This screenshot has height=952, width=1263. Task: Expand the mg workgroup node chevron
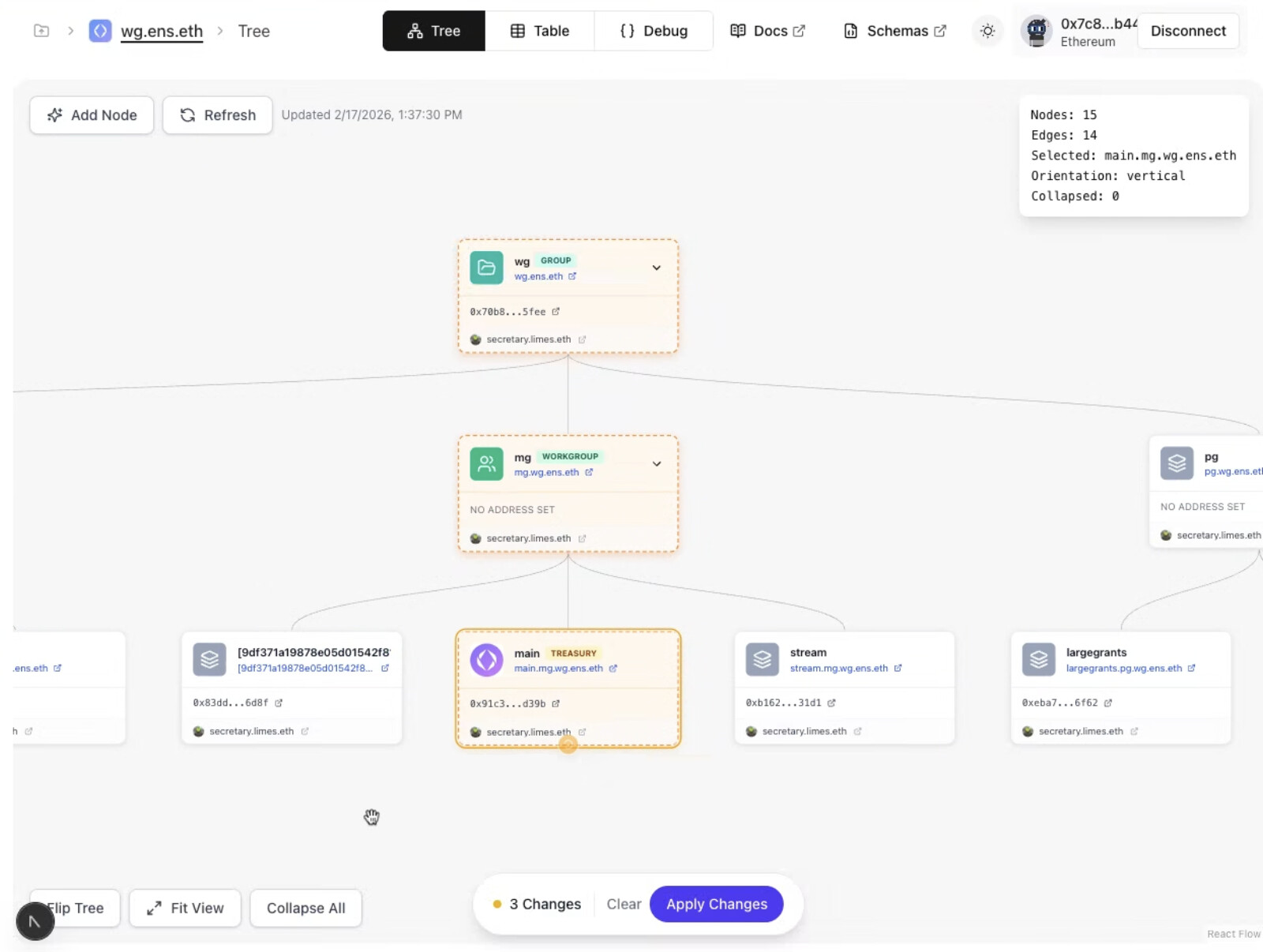pos(656,464)
